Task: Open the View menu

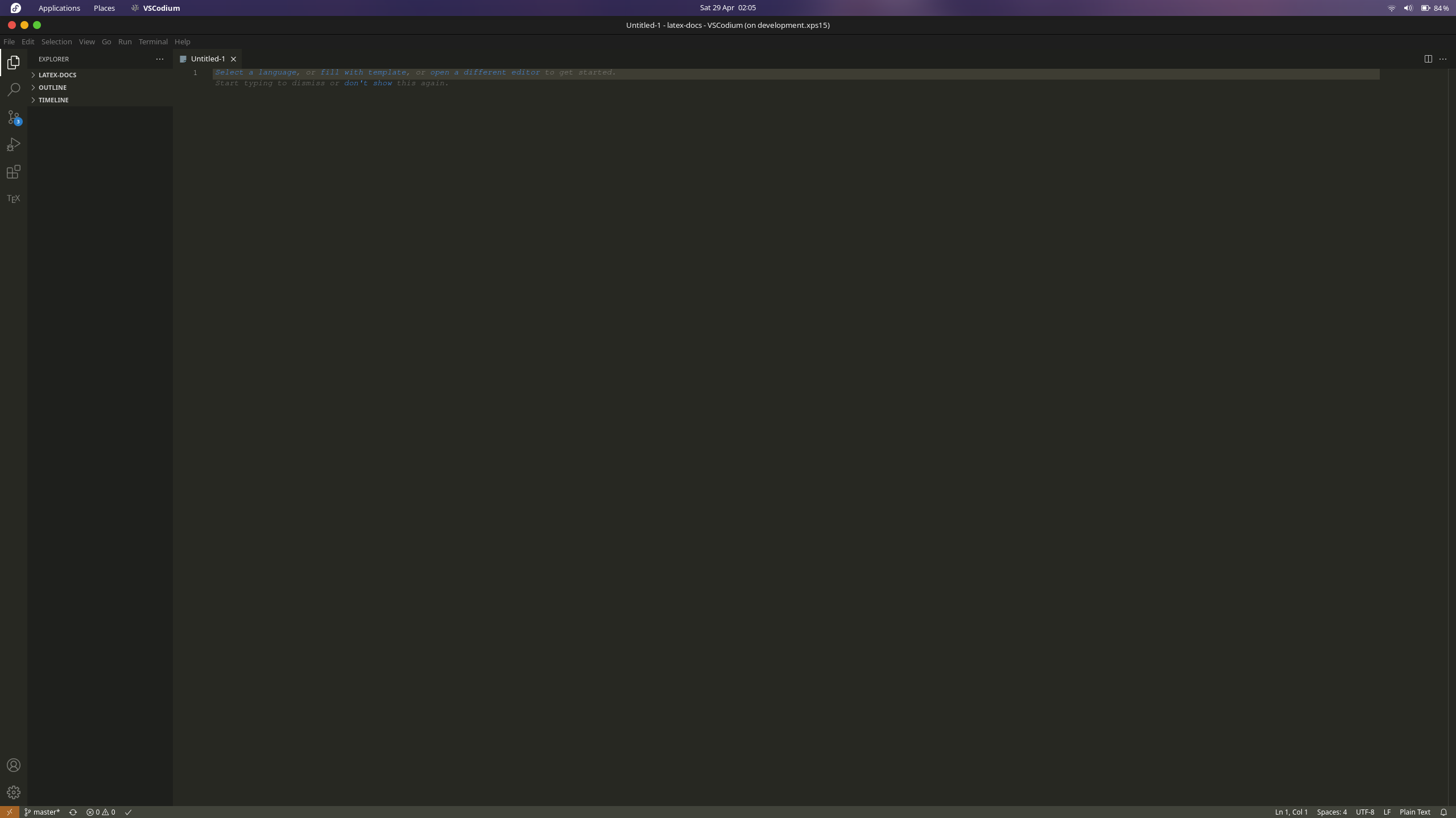Action: [86, 41]
